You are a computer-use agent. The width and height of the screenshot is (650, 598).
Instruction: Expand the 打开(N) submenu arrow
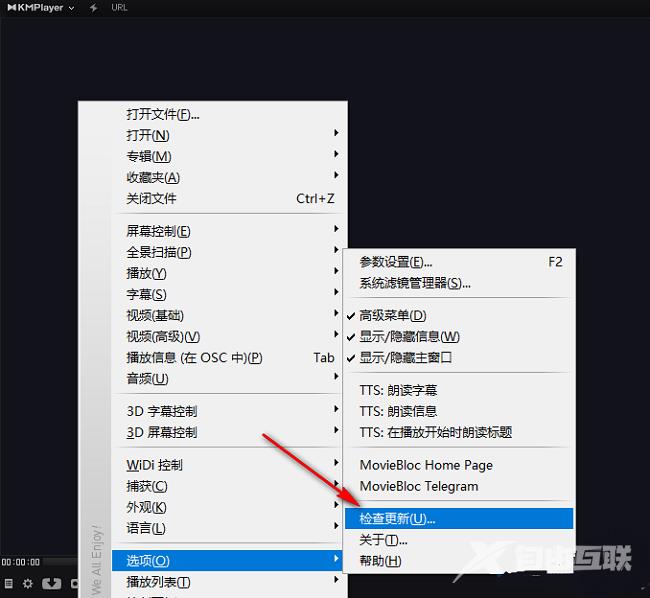336,133
